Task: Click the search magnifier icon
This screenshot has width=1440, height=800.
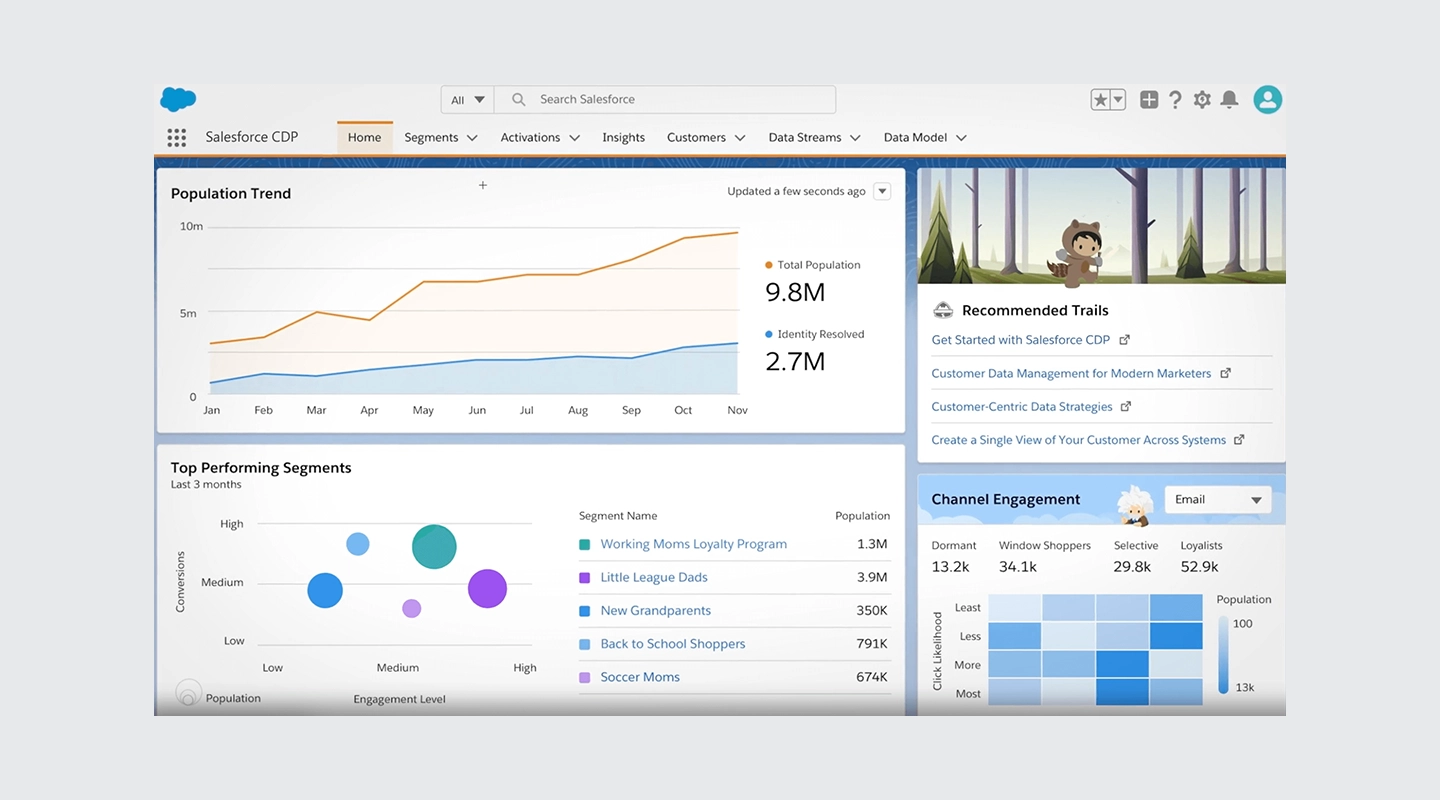Action: tap(519, 100)
